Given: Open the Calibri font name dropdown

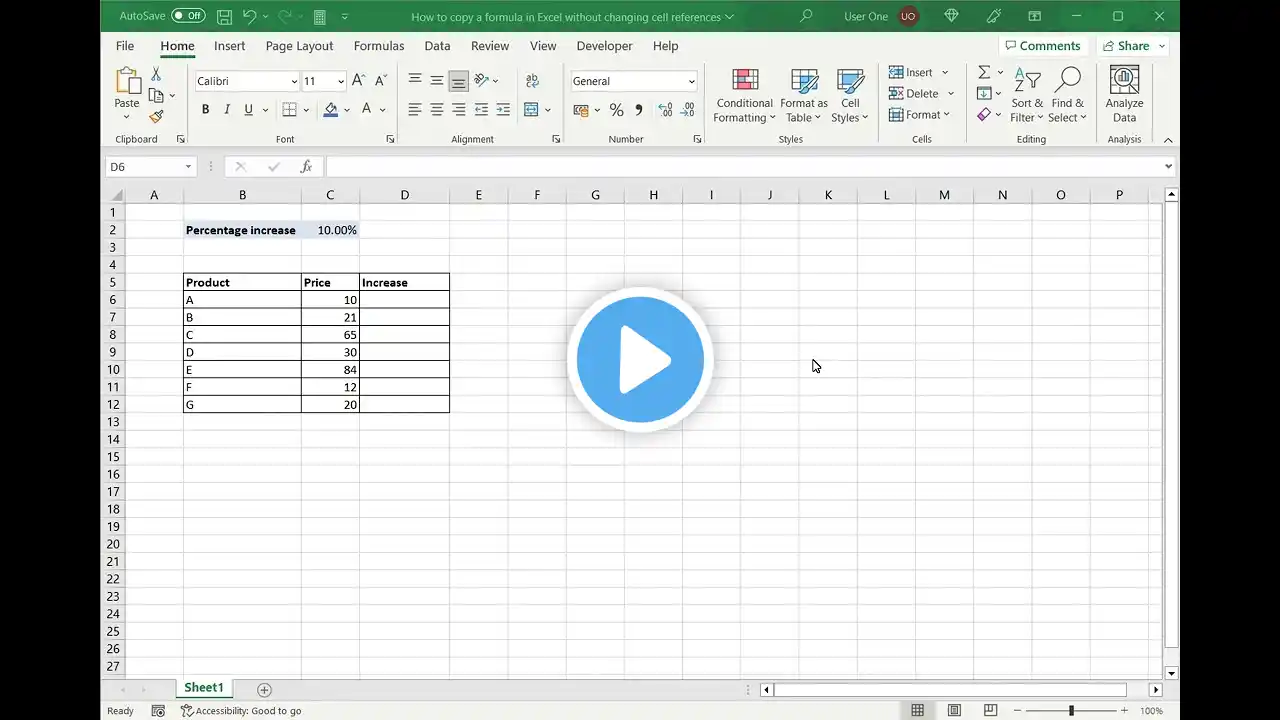Looking at the screenshot, I should coord(294,82).
